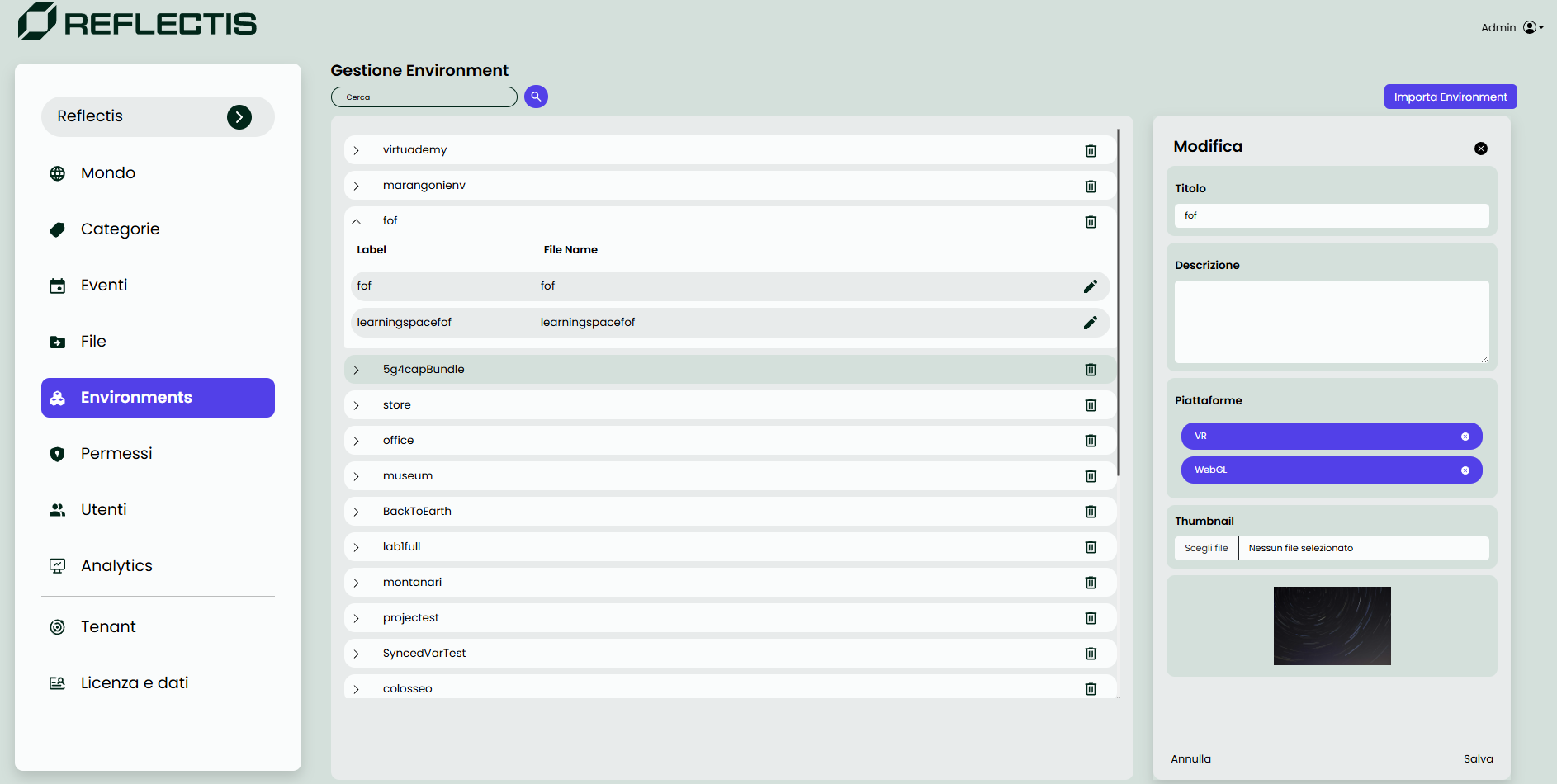Click the Descrizione text area
Viewport: 1557px width, 784px height.
[x=1331, y=322]
